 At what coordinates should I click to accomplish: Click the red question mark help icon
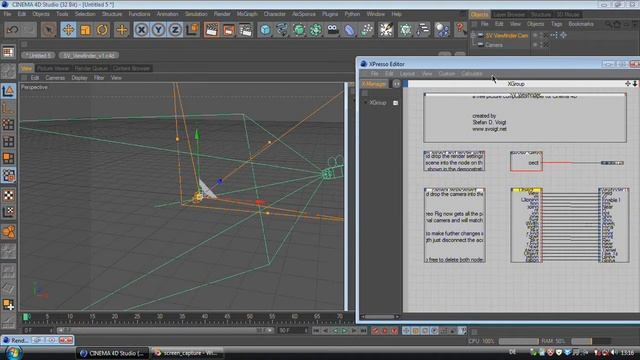click(460, 29)
